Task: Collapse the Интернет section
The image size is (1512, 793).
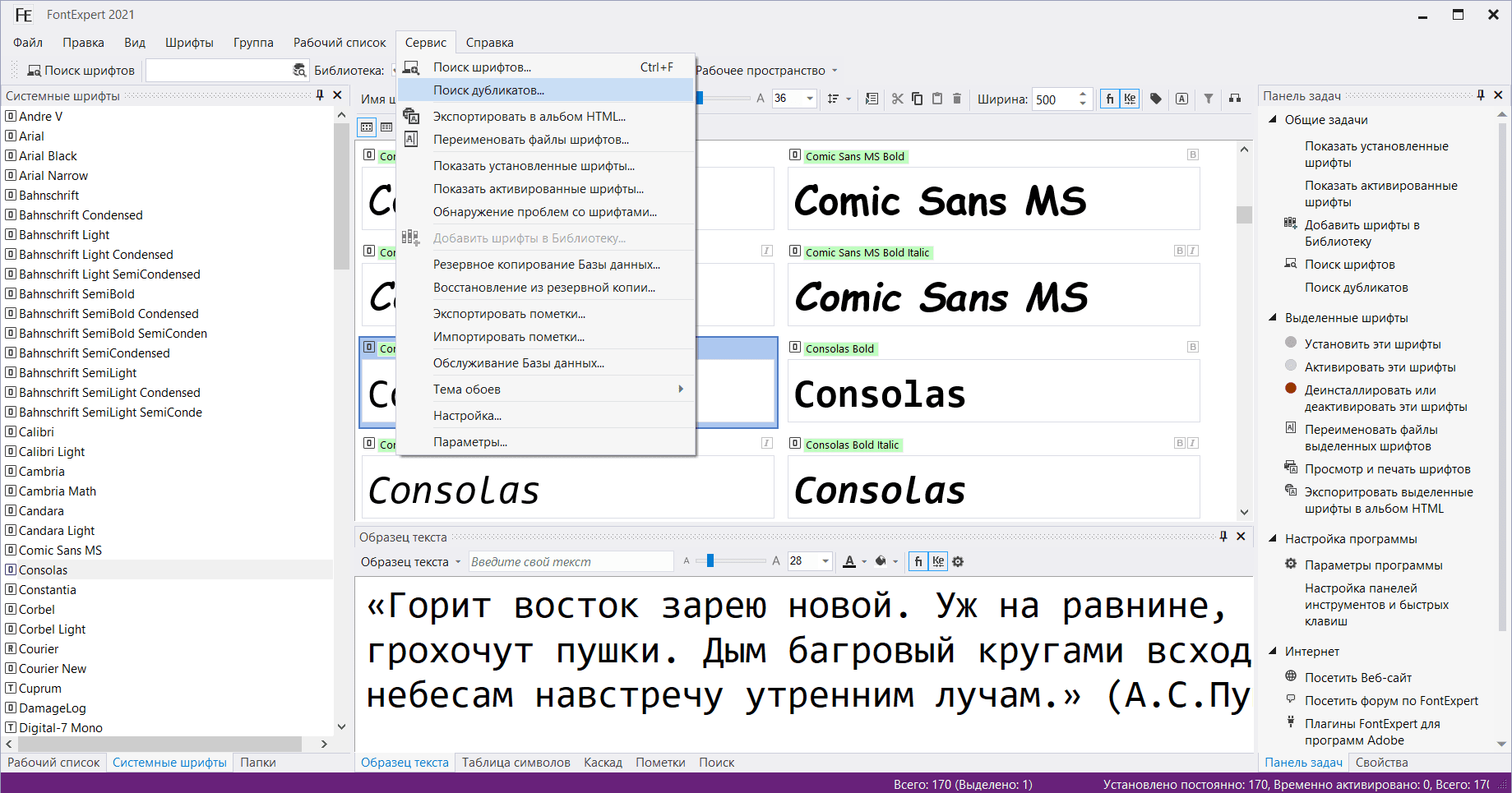Action: click(1273, 651)
